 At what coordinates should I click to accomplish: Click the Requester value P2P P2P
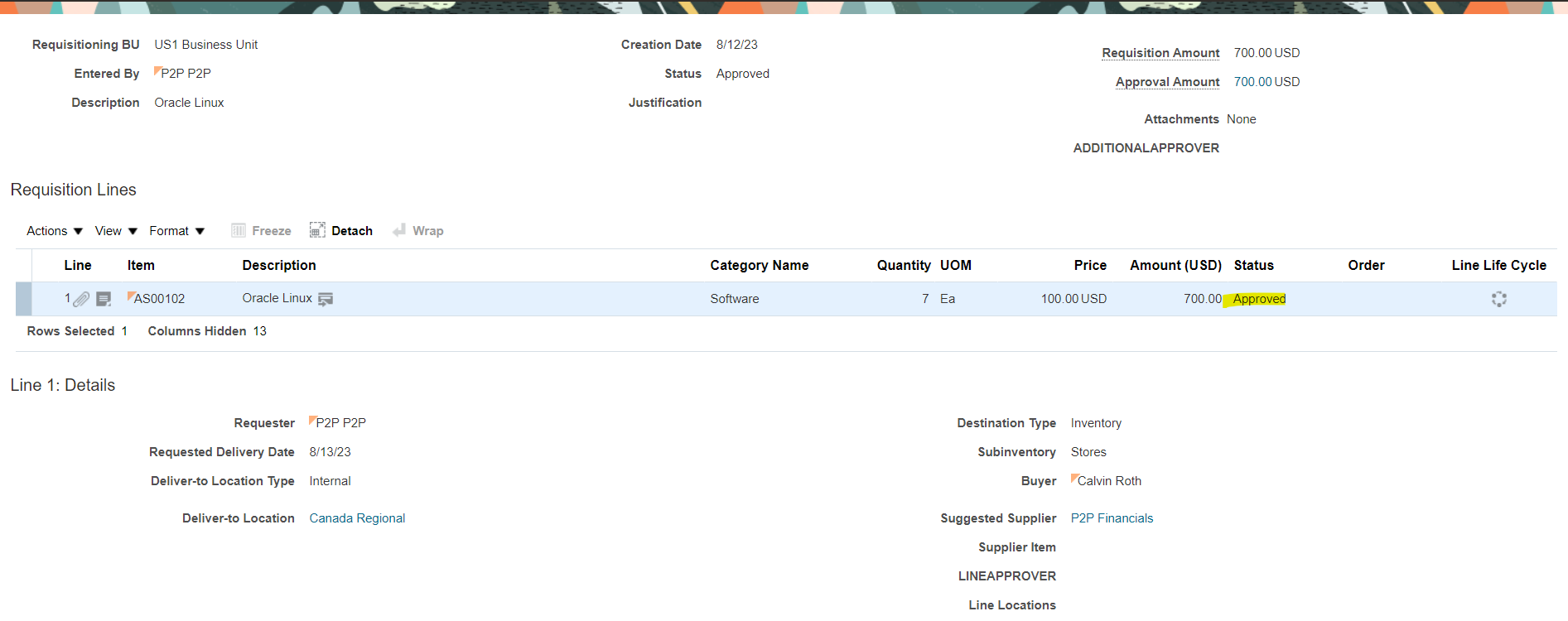point(340,423)
